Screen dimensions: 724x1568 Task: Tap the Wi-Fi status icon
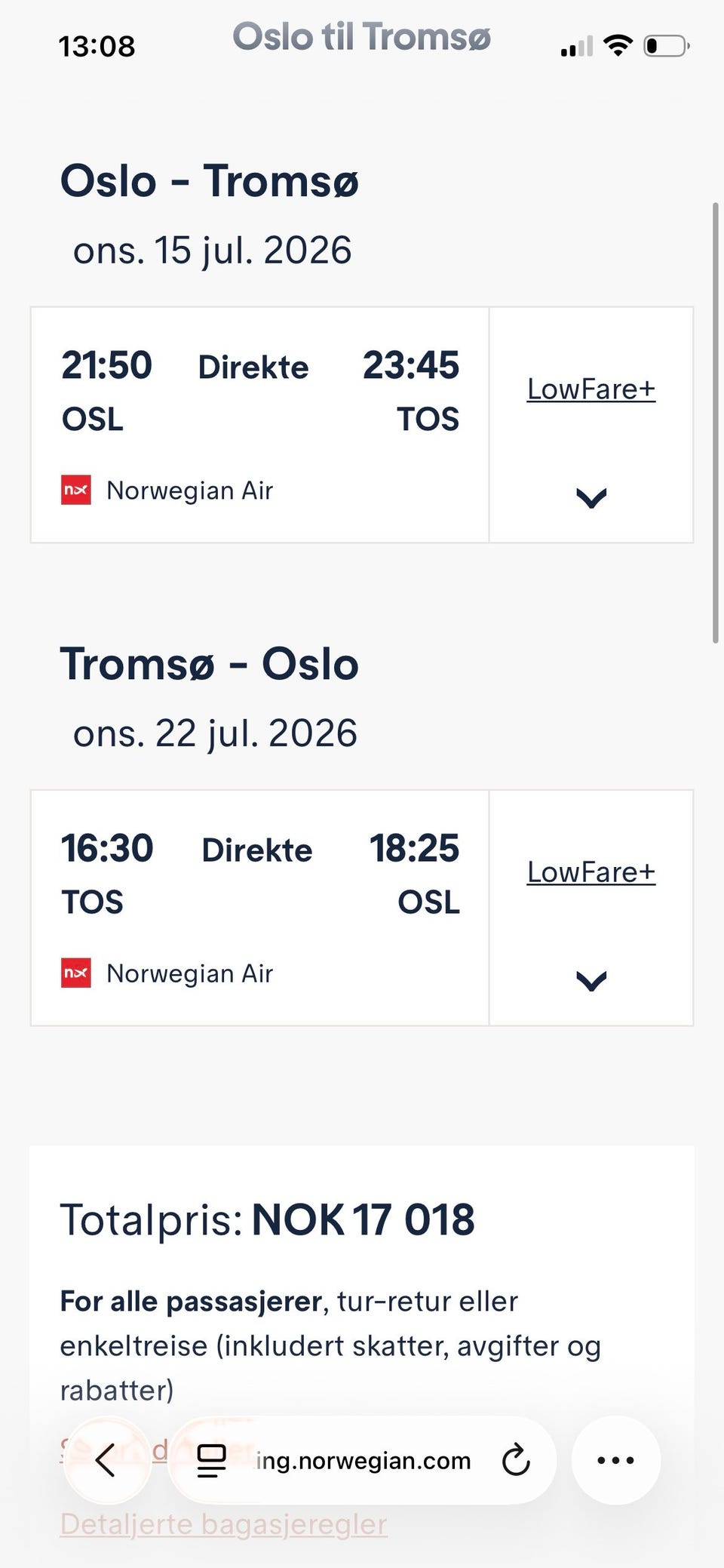(x=618, y=45)
